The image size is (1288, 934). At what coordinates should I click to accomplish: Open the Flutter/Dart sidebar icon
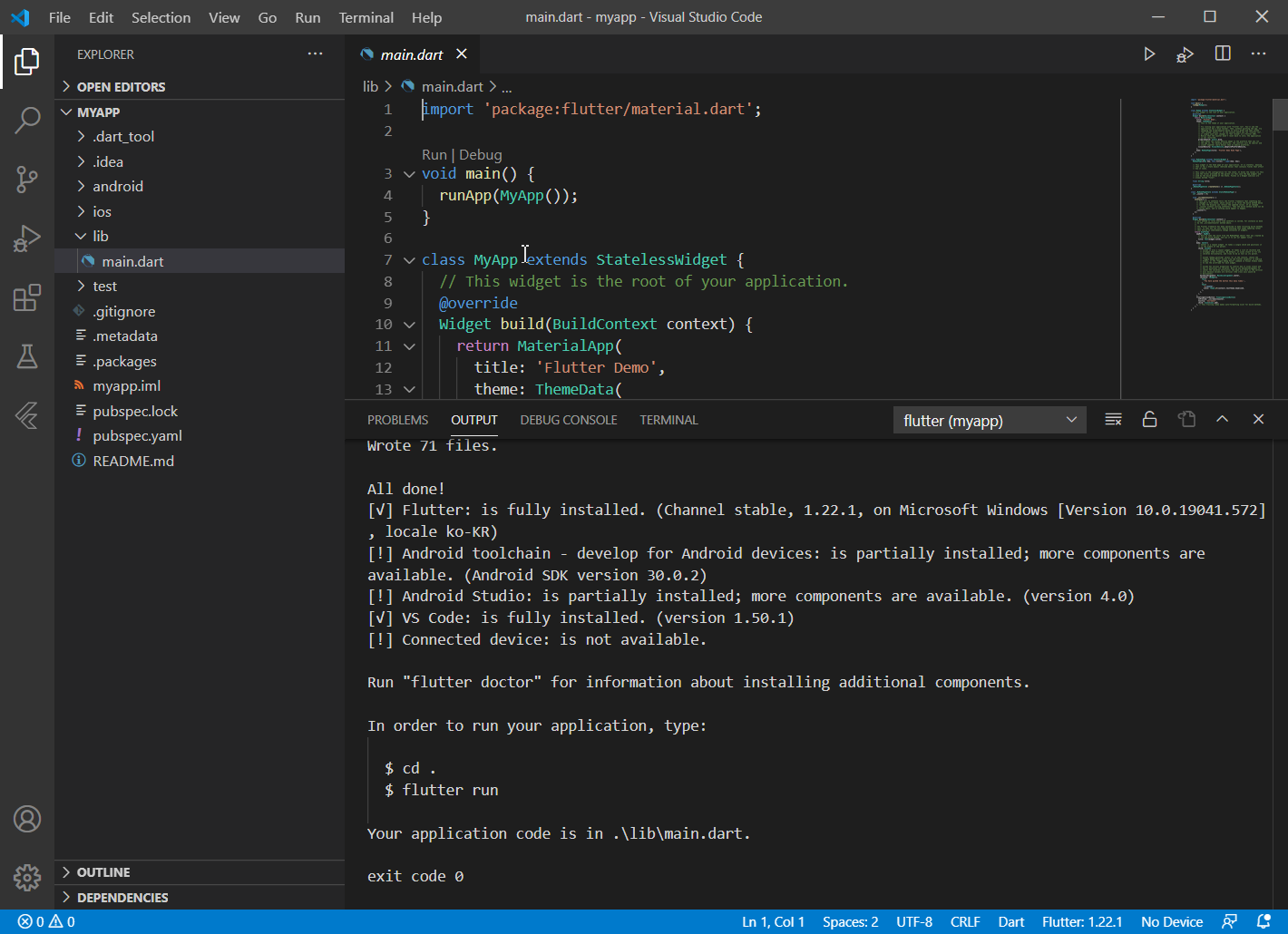(x=27, y=415)
